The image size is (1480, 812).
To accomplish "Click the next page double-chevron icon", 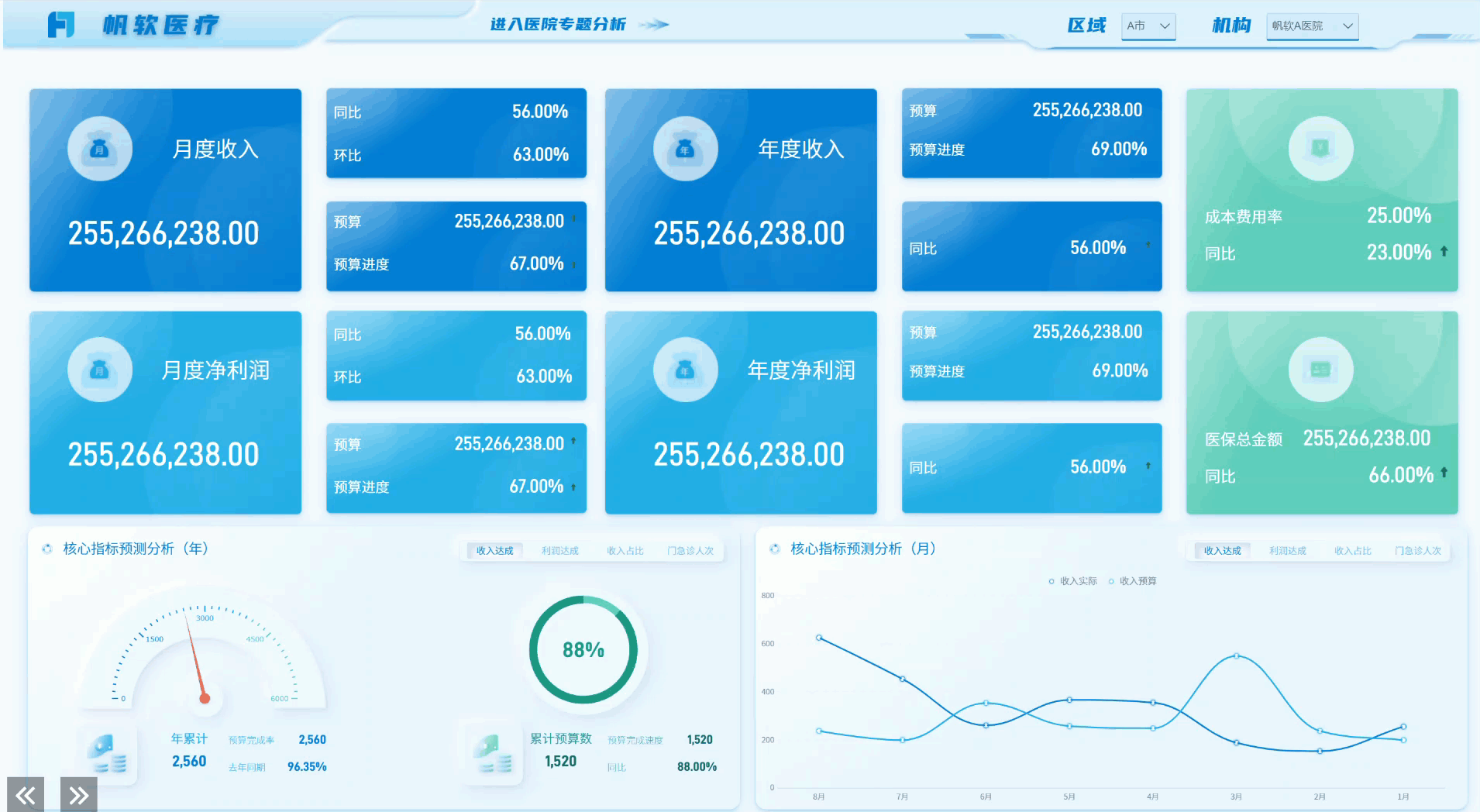I will 78,795.
